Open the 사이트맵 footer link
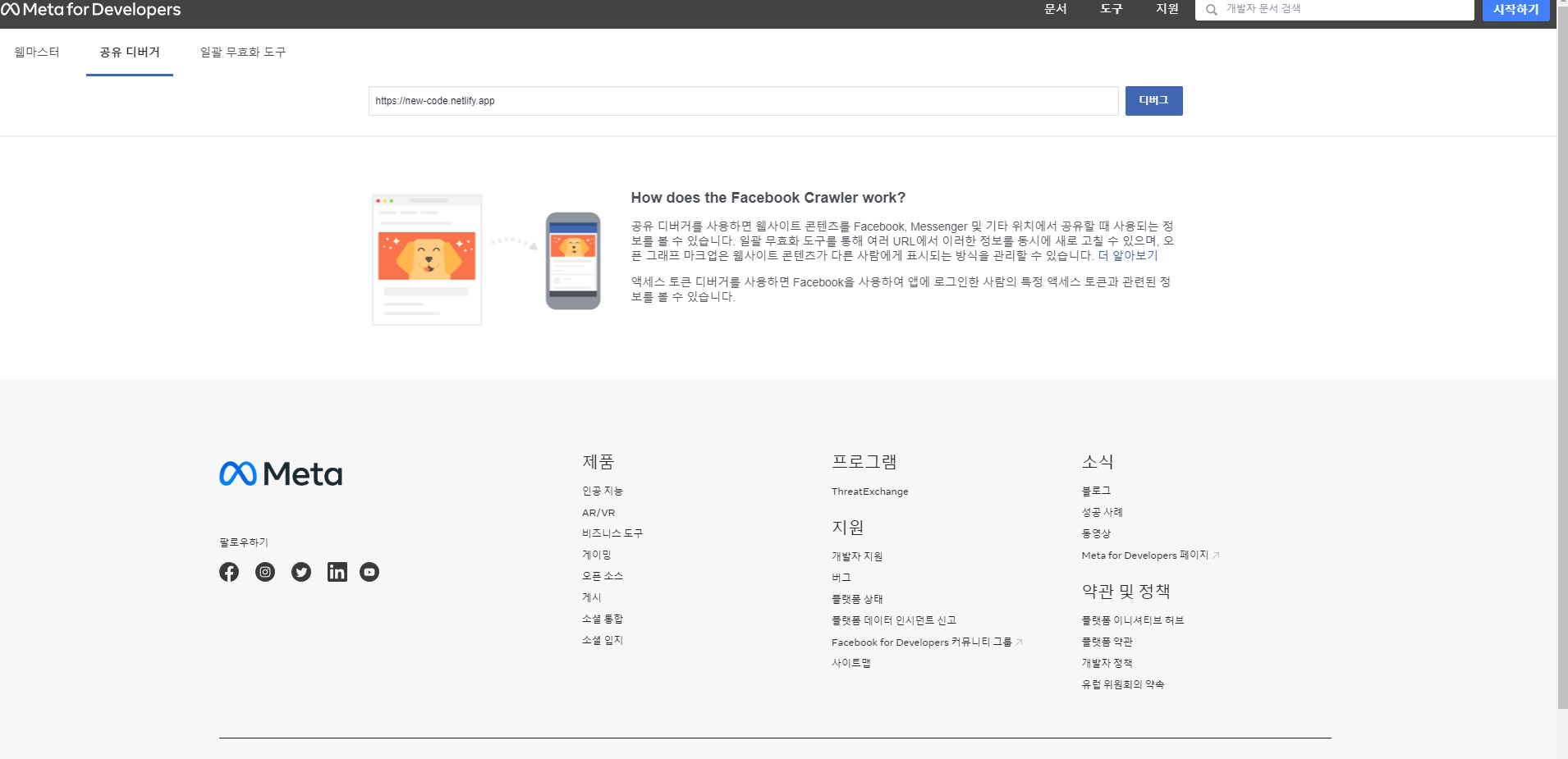Screen dimensions: 1568x759 click(851, 663)
